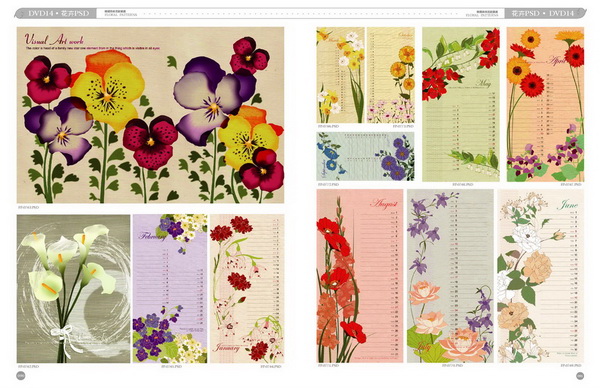
Task: Click the Visual Art work title text
Action: [x=54, y=39]
